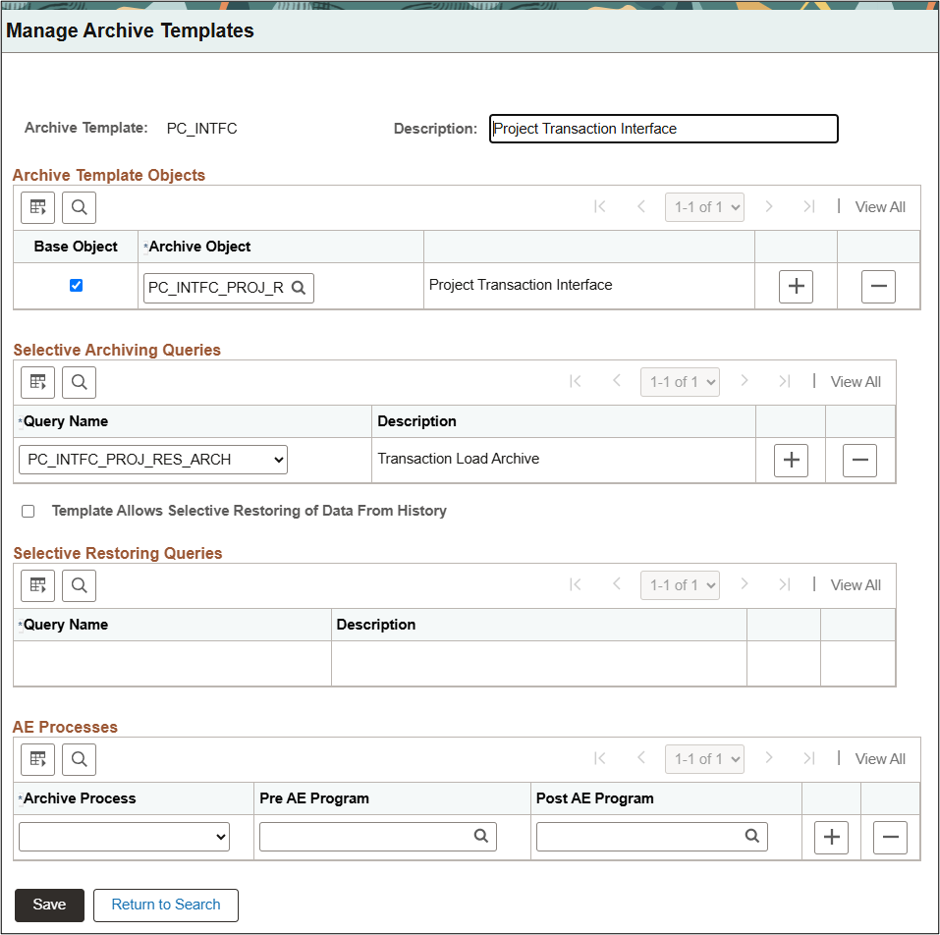940x935 pixels.
Task: Click find icon in Selective Restoring Queries grid
Action: (x=79, y=586)
